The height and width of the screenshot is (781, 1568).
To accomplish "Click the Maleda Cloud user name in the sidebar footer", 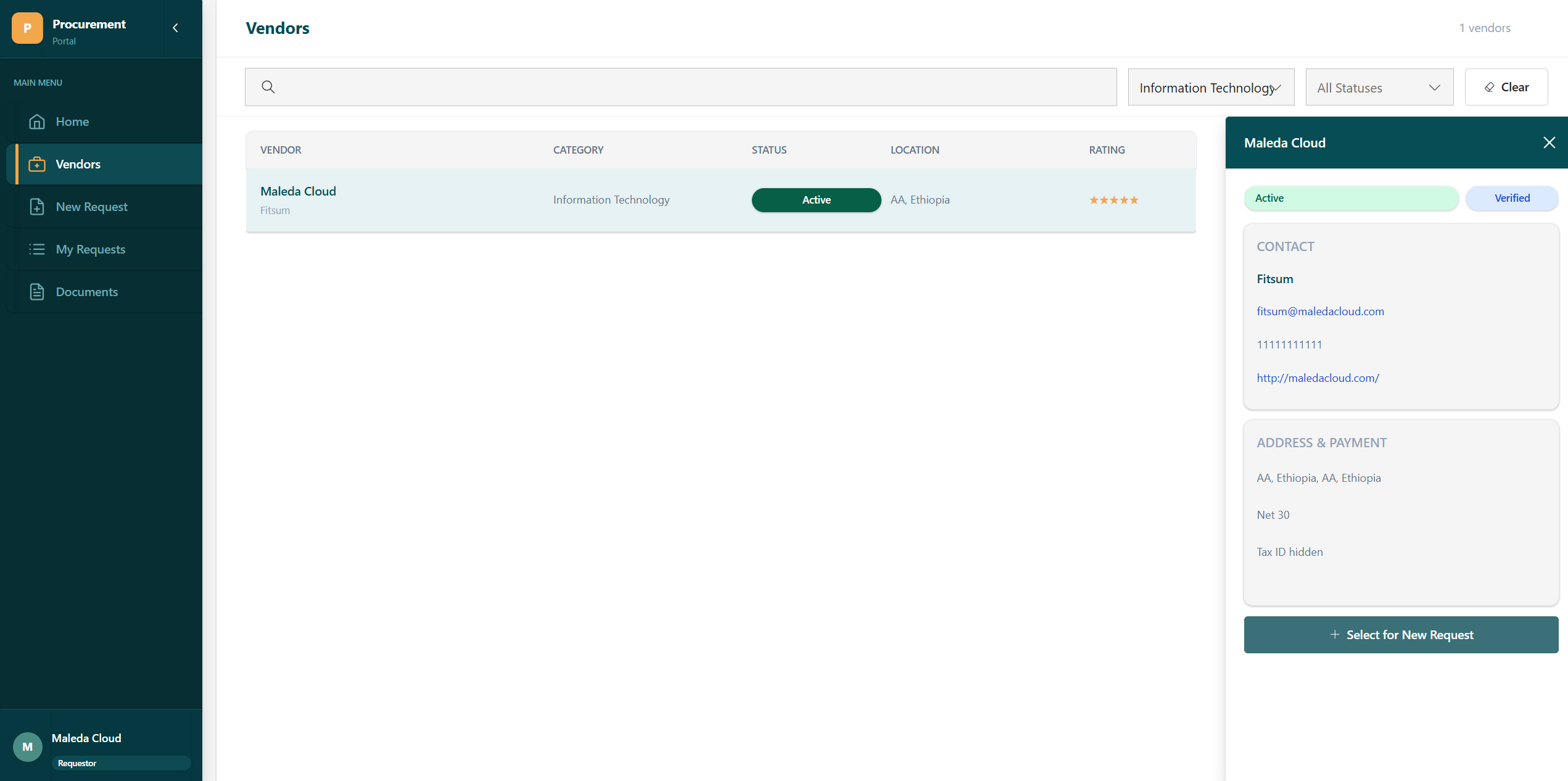I will pyautogui.click(x=86, y=738).
